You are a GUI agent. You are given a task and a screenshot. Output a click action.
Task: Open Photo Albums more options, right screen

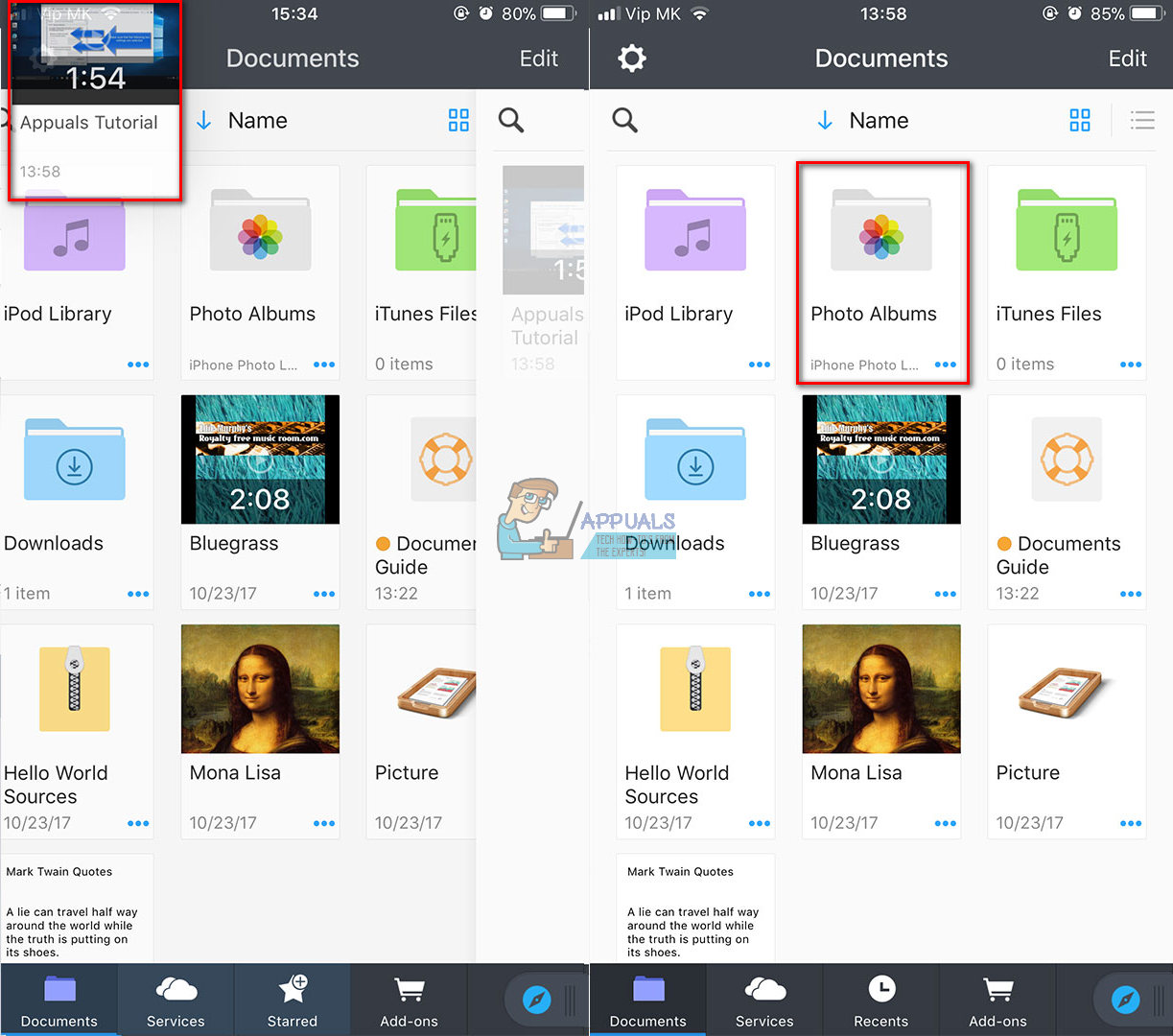click(946, 365)
